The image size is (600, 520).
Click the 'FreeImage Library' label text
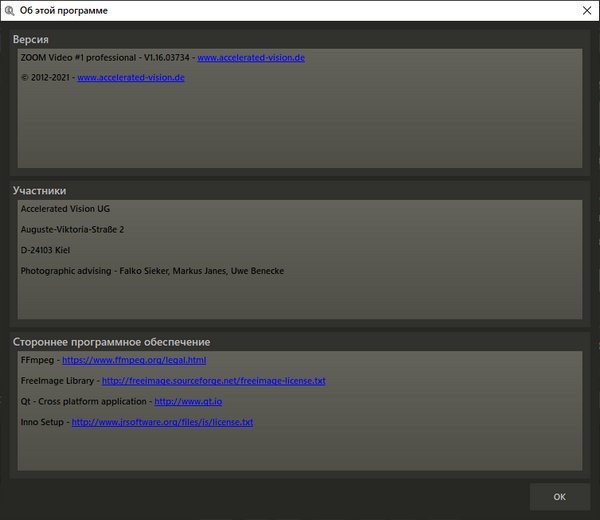coord(57,381)
